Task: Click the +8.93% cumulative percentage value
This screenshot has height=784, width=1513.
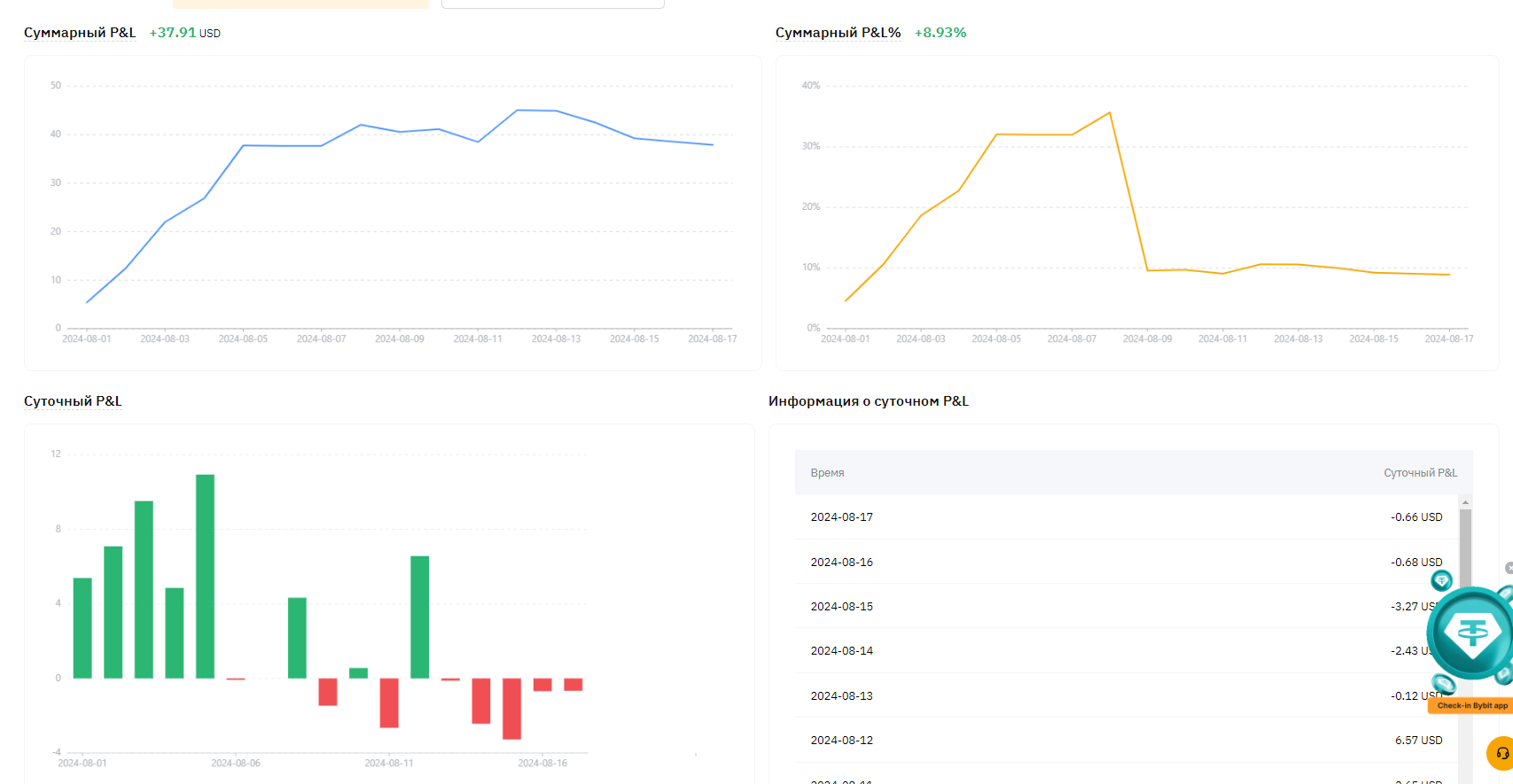Action: pos(940,33)
